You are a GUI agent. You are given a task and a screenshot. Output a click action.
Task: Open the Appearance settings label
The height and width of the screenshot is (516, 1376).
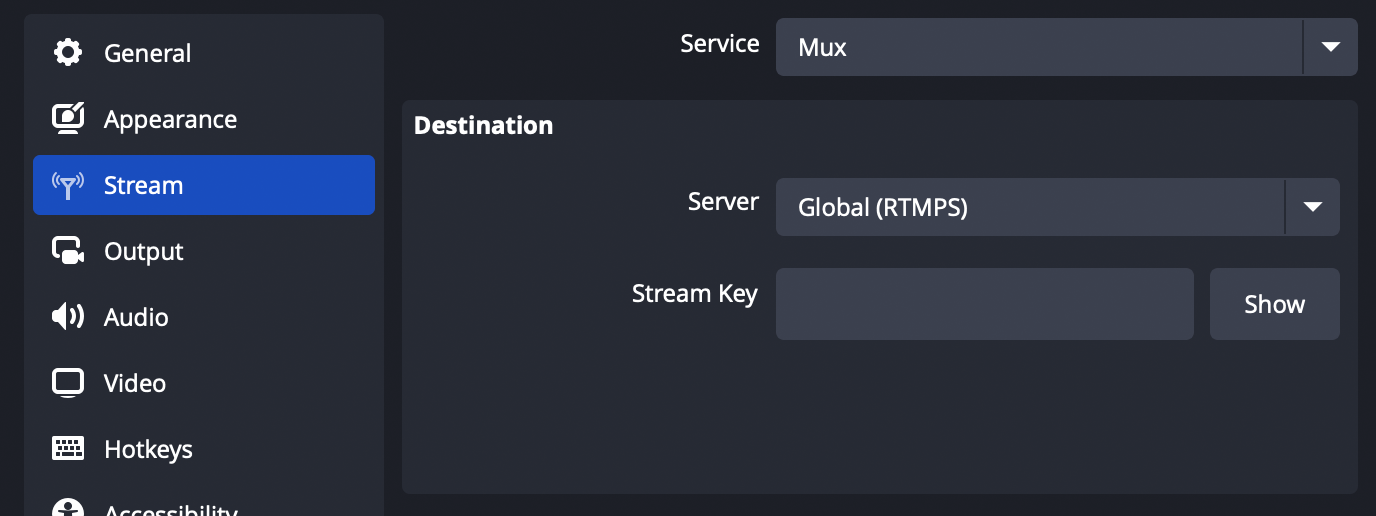(170, 119)
